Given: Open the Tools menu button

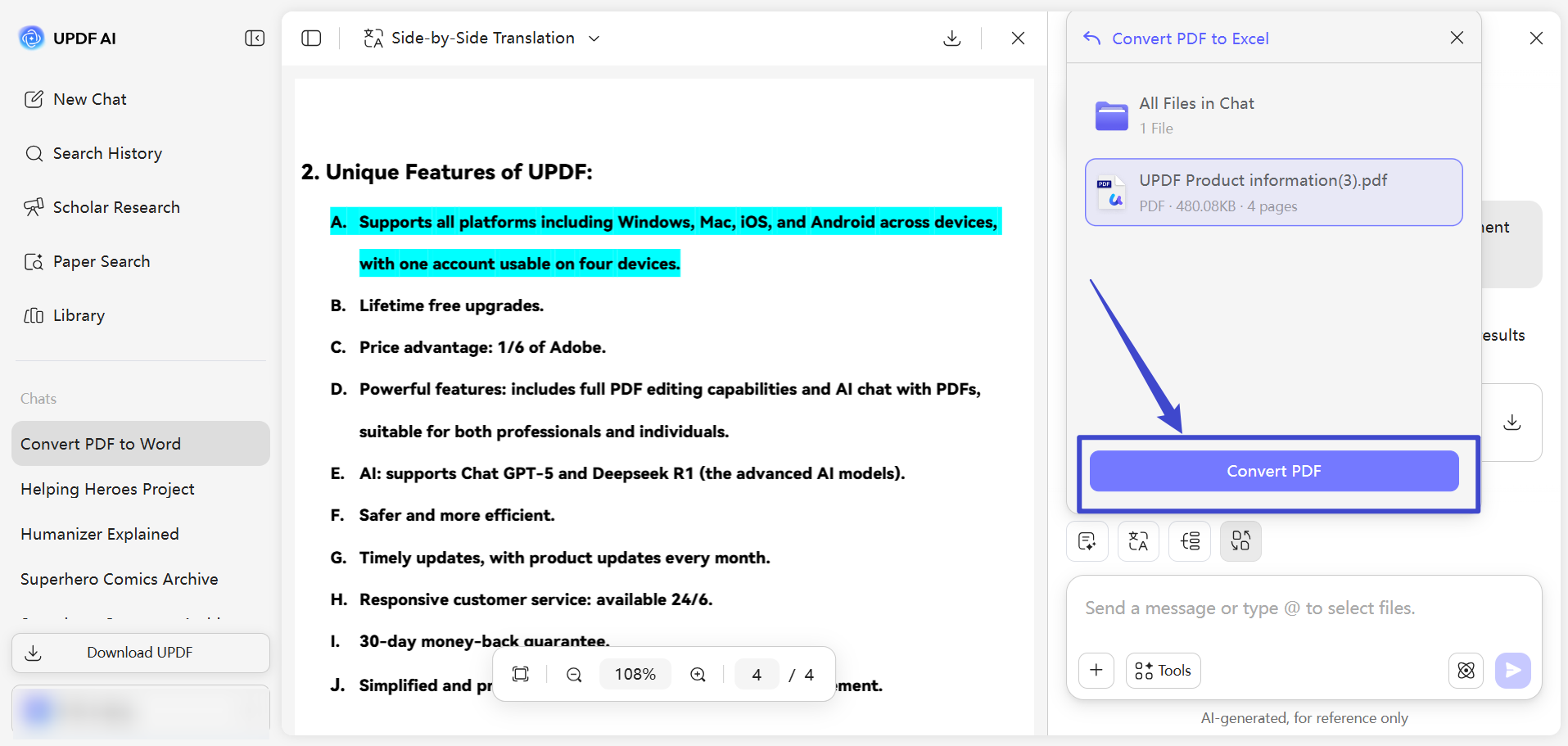Looking at the screenshot, I should tap(1163, 671).
